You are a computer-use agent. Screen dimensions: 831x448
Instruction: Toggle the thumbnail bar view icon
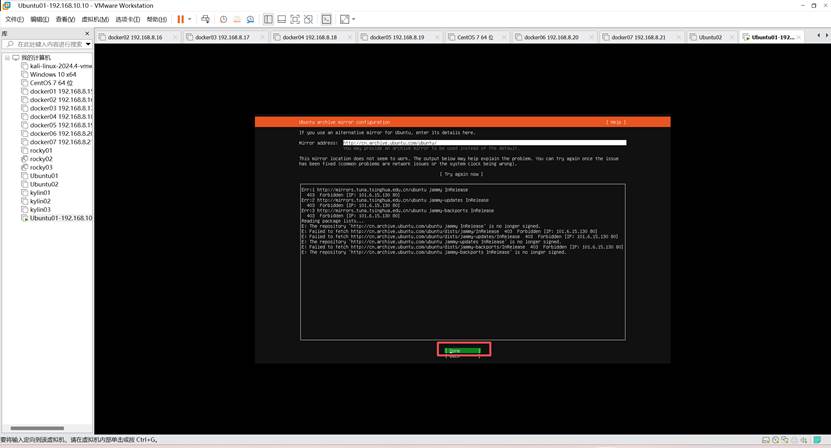(x=281, y=19)
